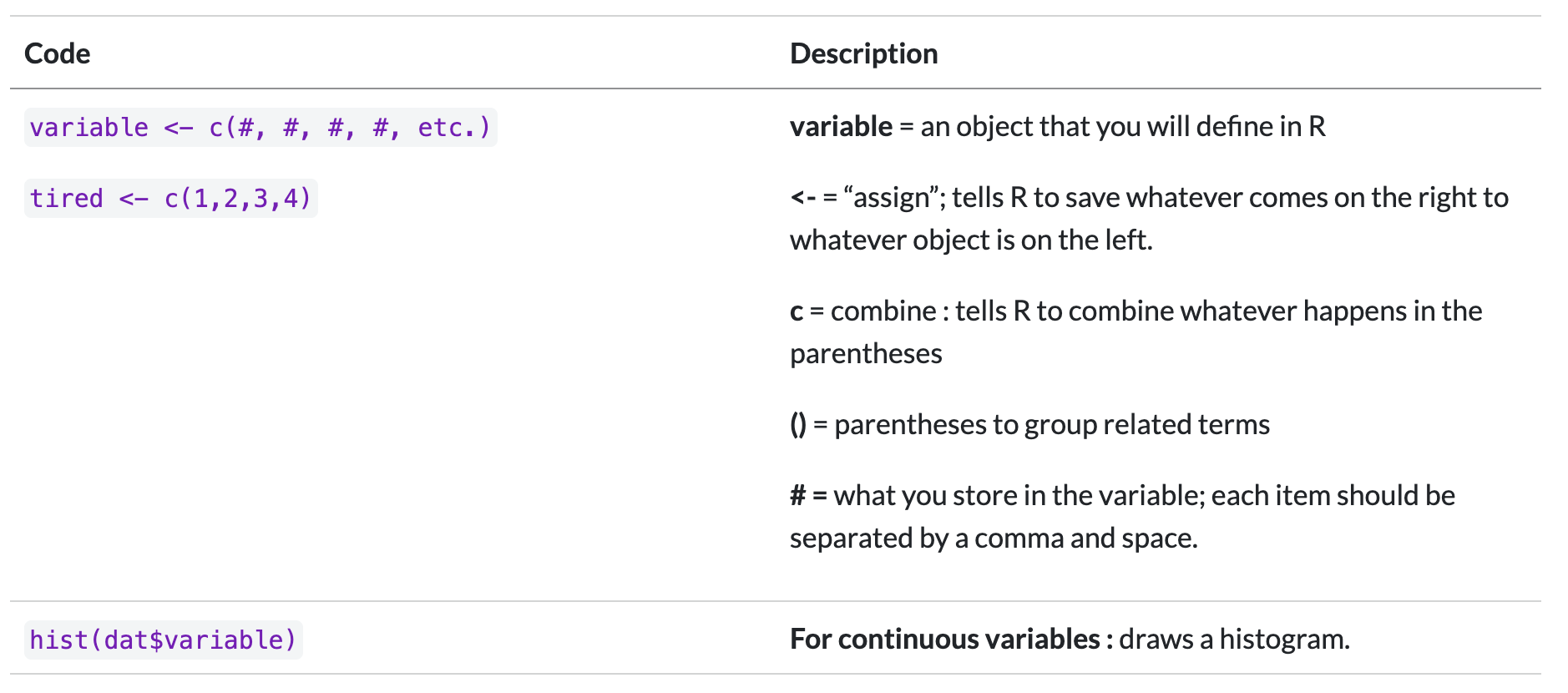The width and height of the screenshot is (1568, 693).
Task: Click the "Description" column header
Action: pos(863,53)
